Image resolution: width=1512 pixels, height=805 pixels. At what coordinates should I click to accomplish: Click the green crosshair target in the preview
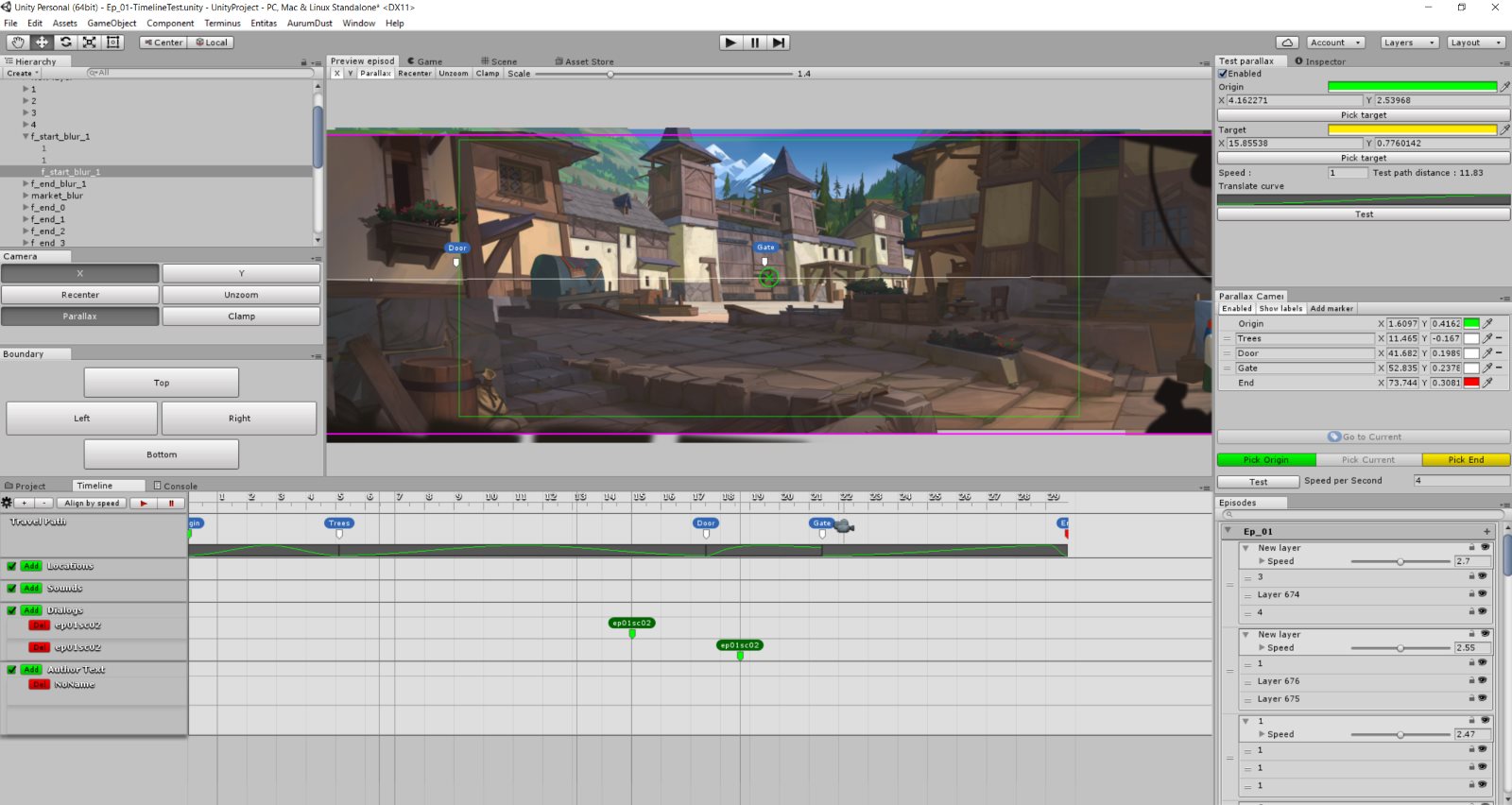(768, 278)
